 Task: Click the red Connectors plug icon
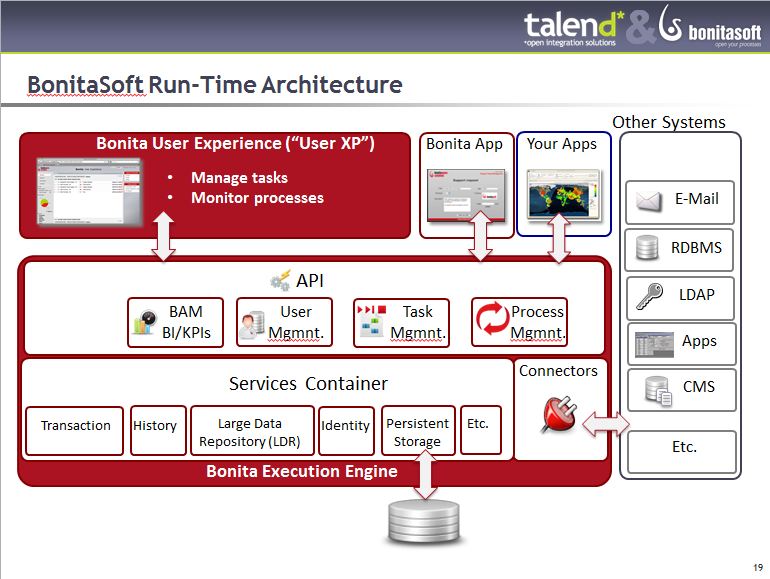pyautogui.click(x=560, y=414)
